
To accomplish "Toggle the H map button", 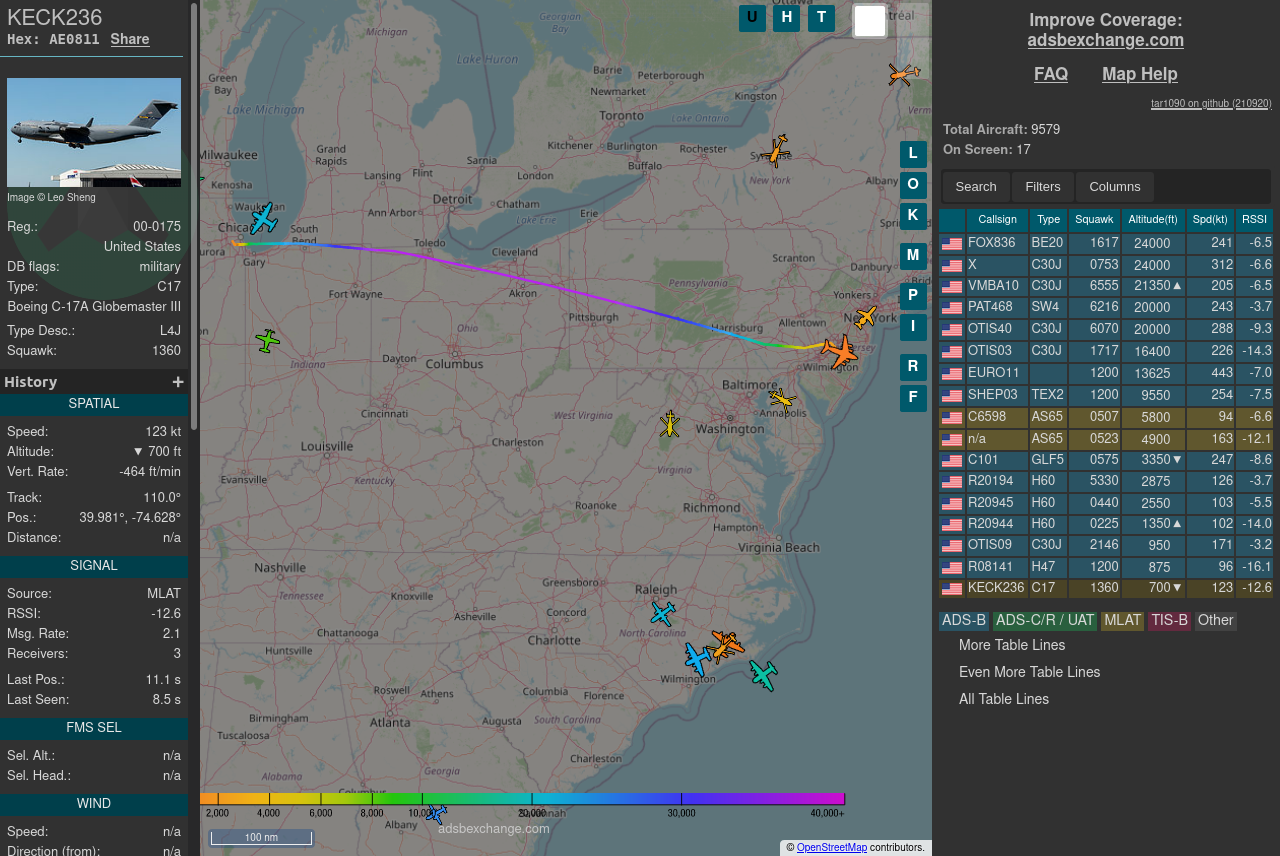I will point(787,18).
